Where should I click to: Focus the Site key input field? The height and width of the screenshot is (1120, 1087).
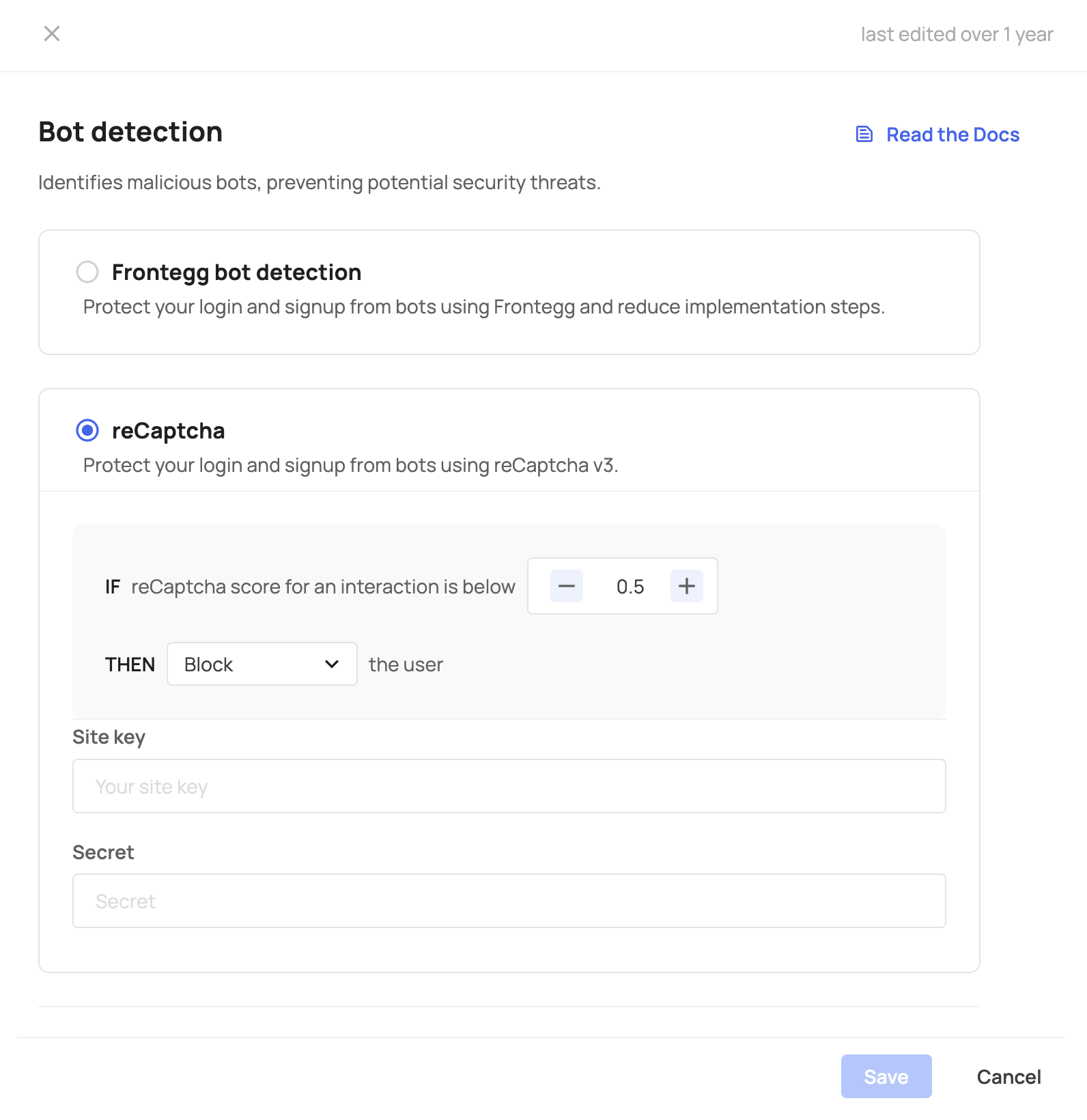coord(509,786)
